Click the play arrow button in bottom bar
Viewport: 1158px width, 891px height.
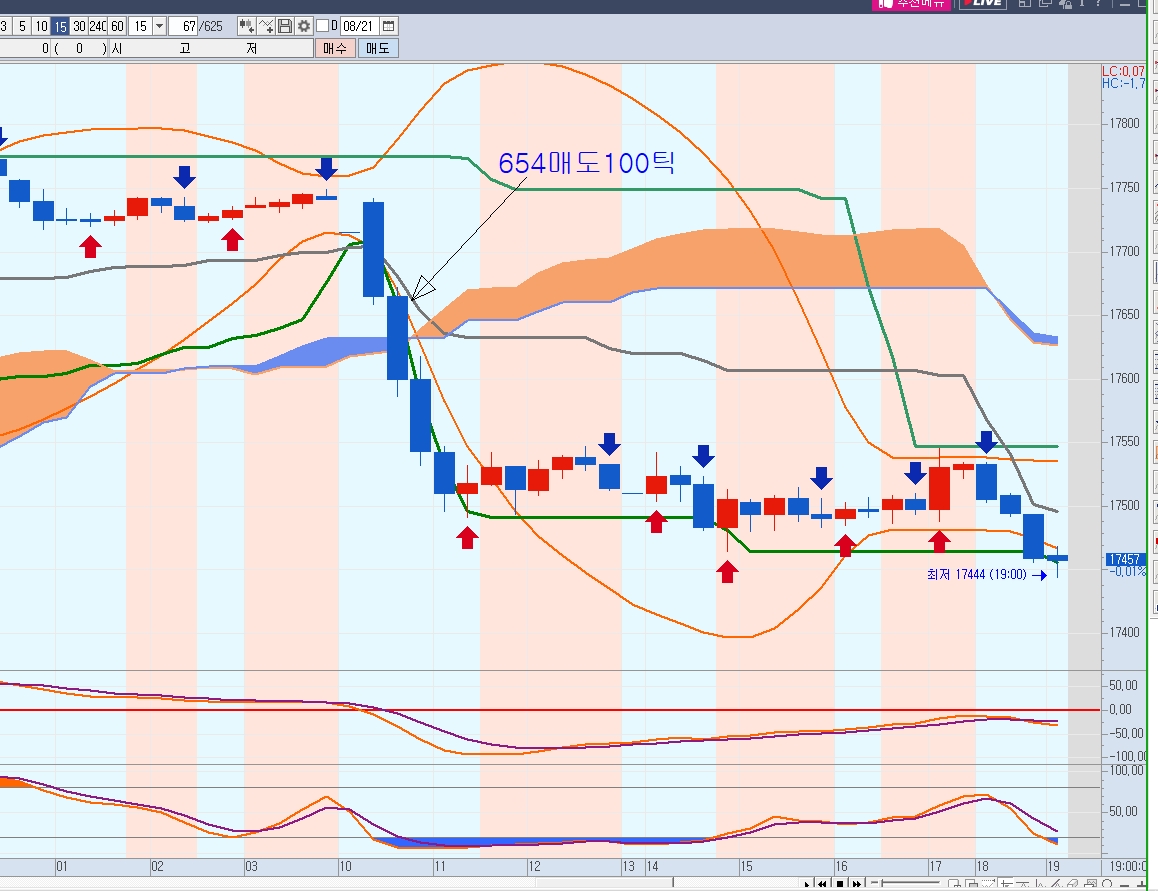click(x=806, y=884)
